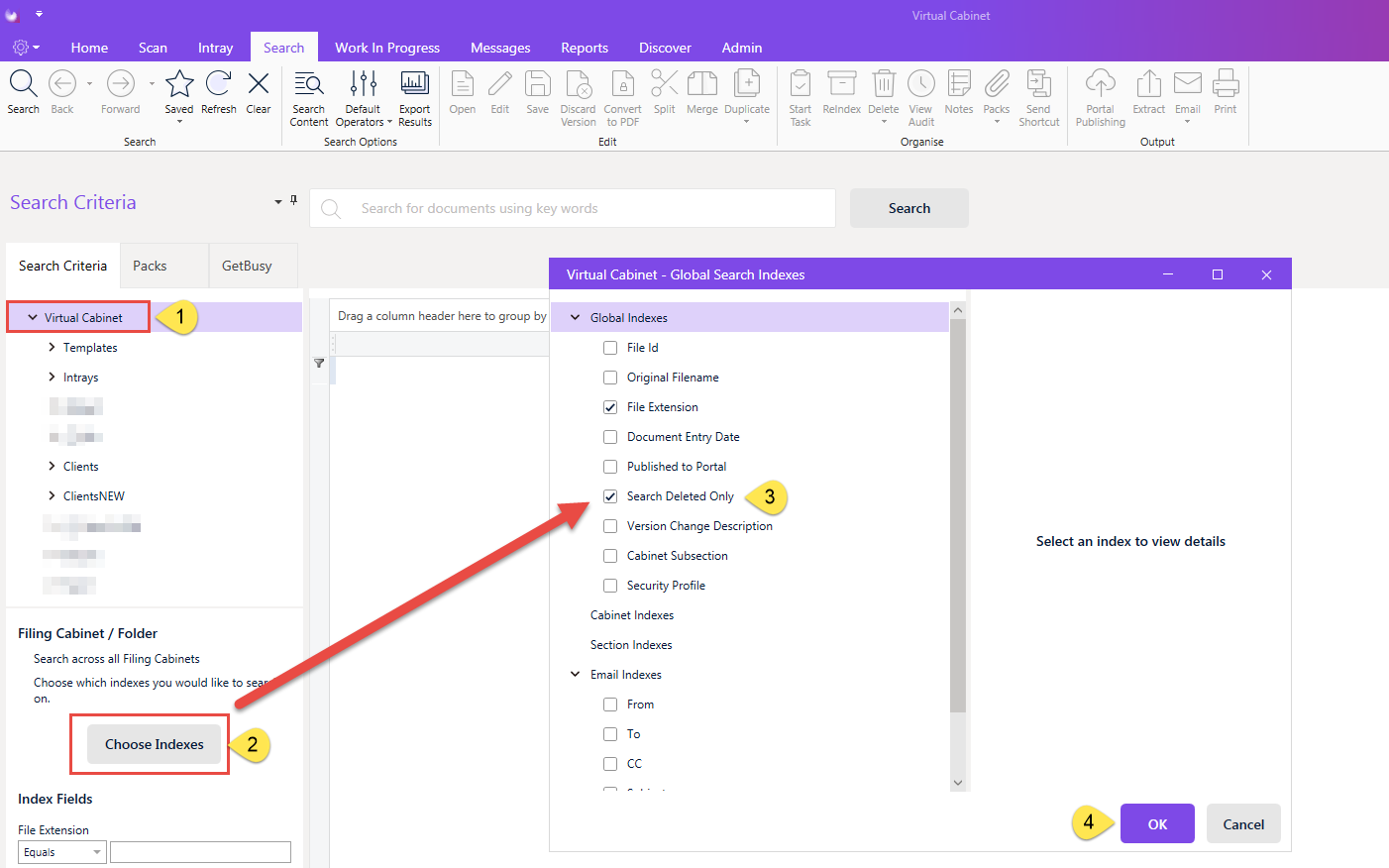Select the Convert to PDF icon

point(622,84)
